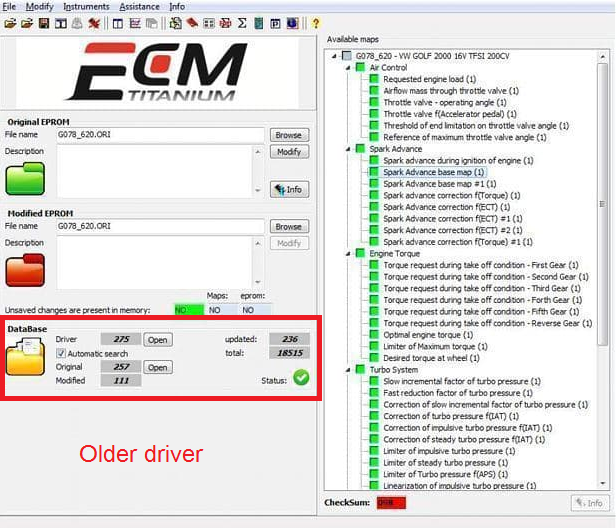This screenshot has width=616, height=528.
Task: Click the first open-folder icon in toolbar
Action: (10, 23)
